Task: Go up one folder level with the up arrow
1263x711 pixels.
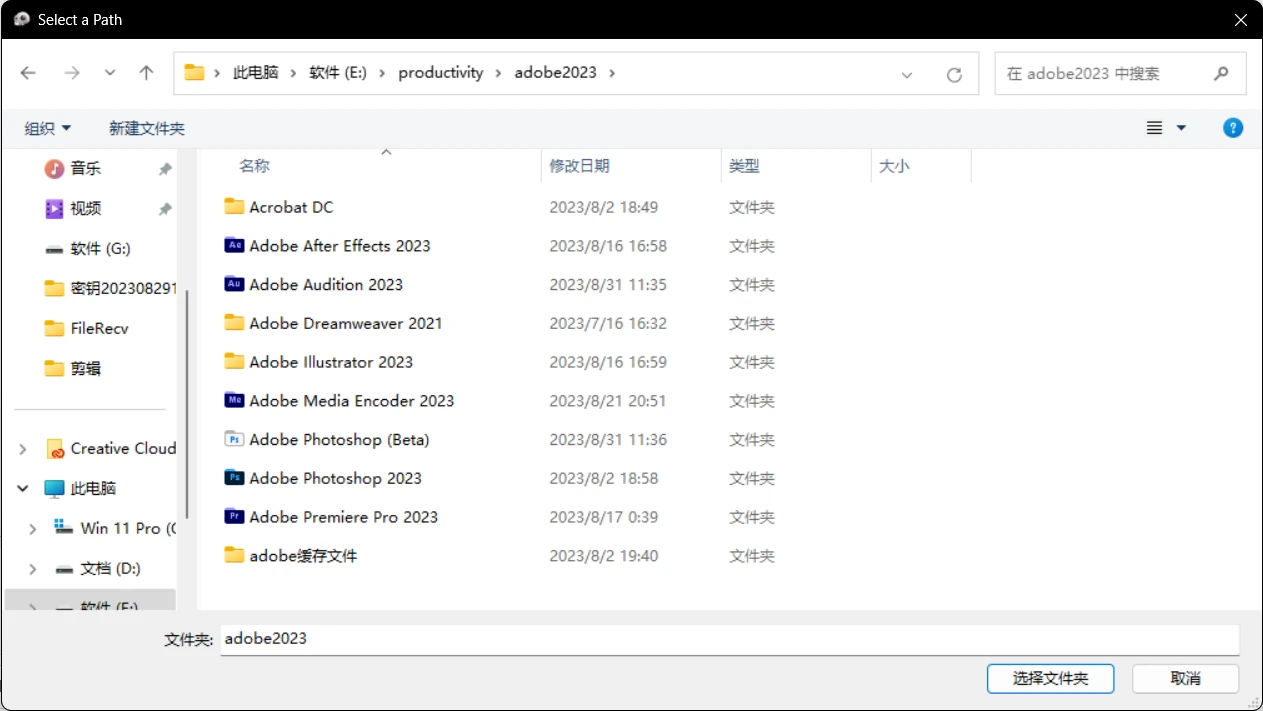Action: pos(146,73)
